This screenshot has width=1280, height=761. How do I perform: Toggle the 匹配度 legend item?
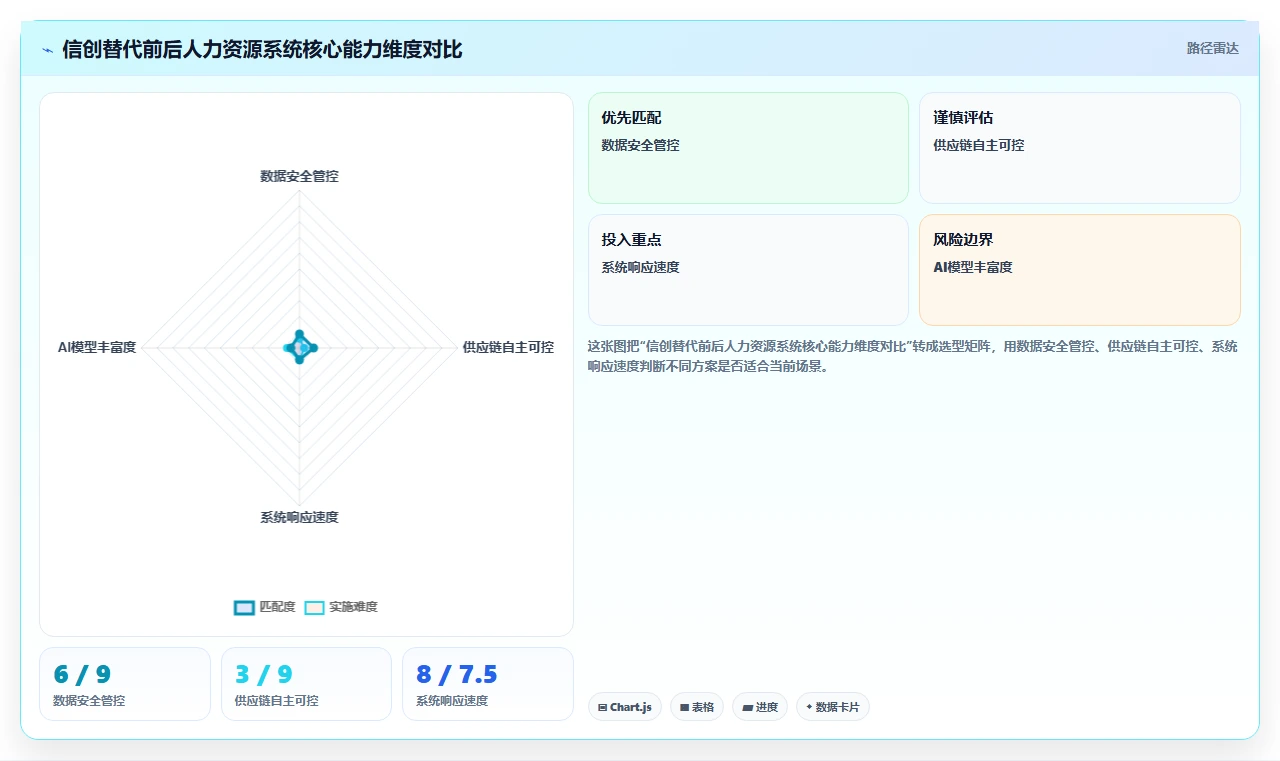pyautogui.click(x=265, y=607)
